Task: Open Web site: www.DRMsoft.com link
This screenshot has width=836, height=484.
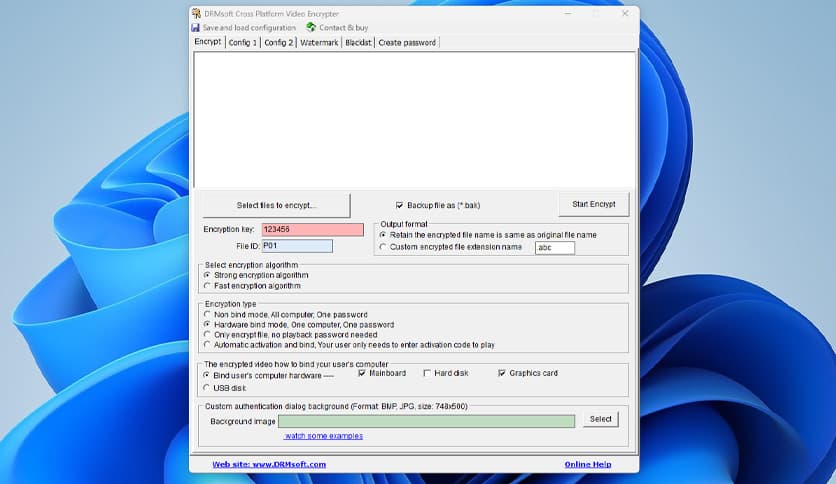Action: point(269,464)
